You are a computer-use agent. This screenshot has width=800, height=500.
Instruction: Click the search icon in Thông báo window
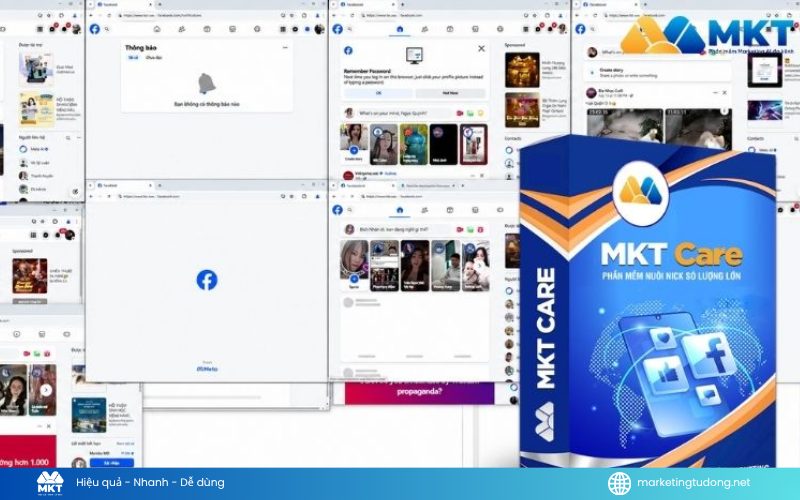[x=107, y=29]
